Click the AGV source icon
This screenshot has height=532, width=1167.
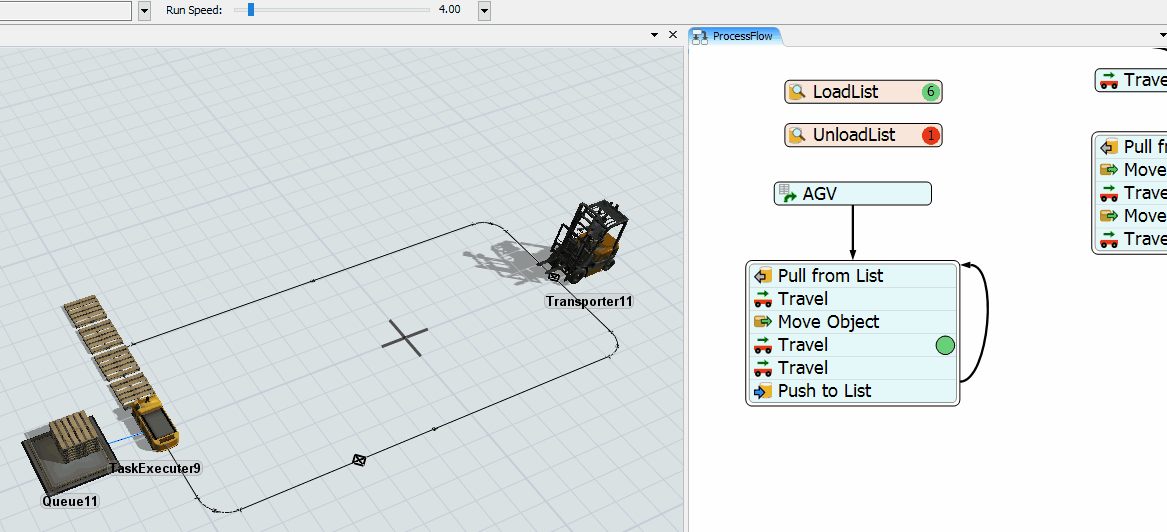click(788, 194)
